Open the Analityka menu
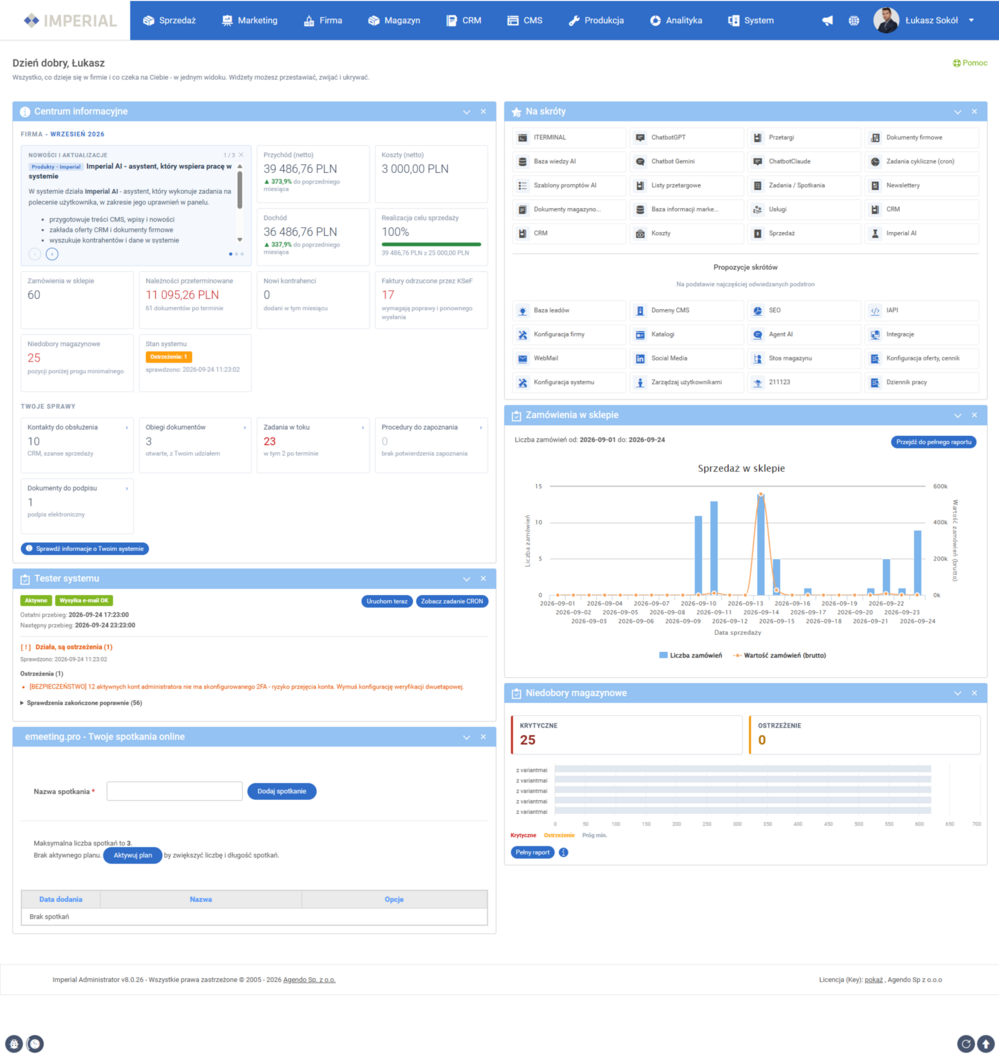 [676, 21]
